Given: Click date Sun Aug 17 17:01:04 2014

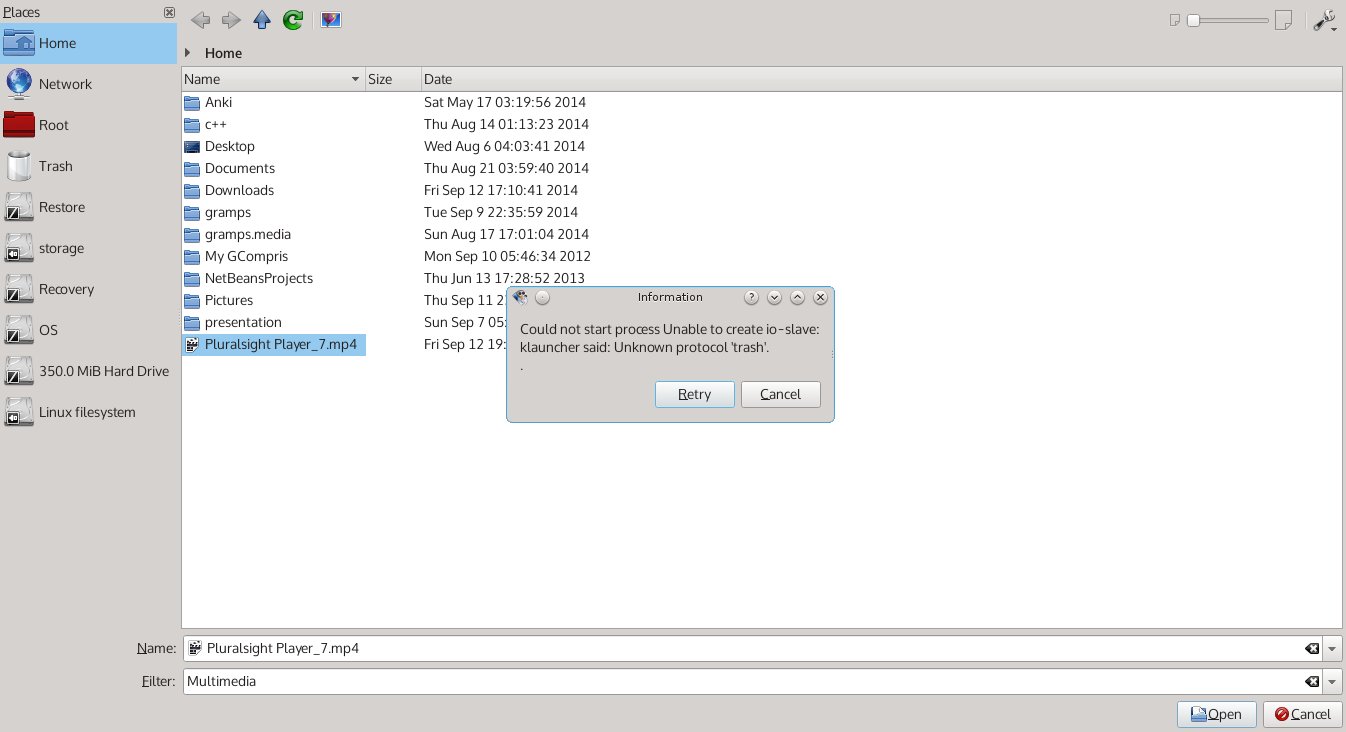Looking at the screenshot, I should pyautogui.click(x=506, y=234).
